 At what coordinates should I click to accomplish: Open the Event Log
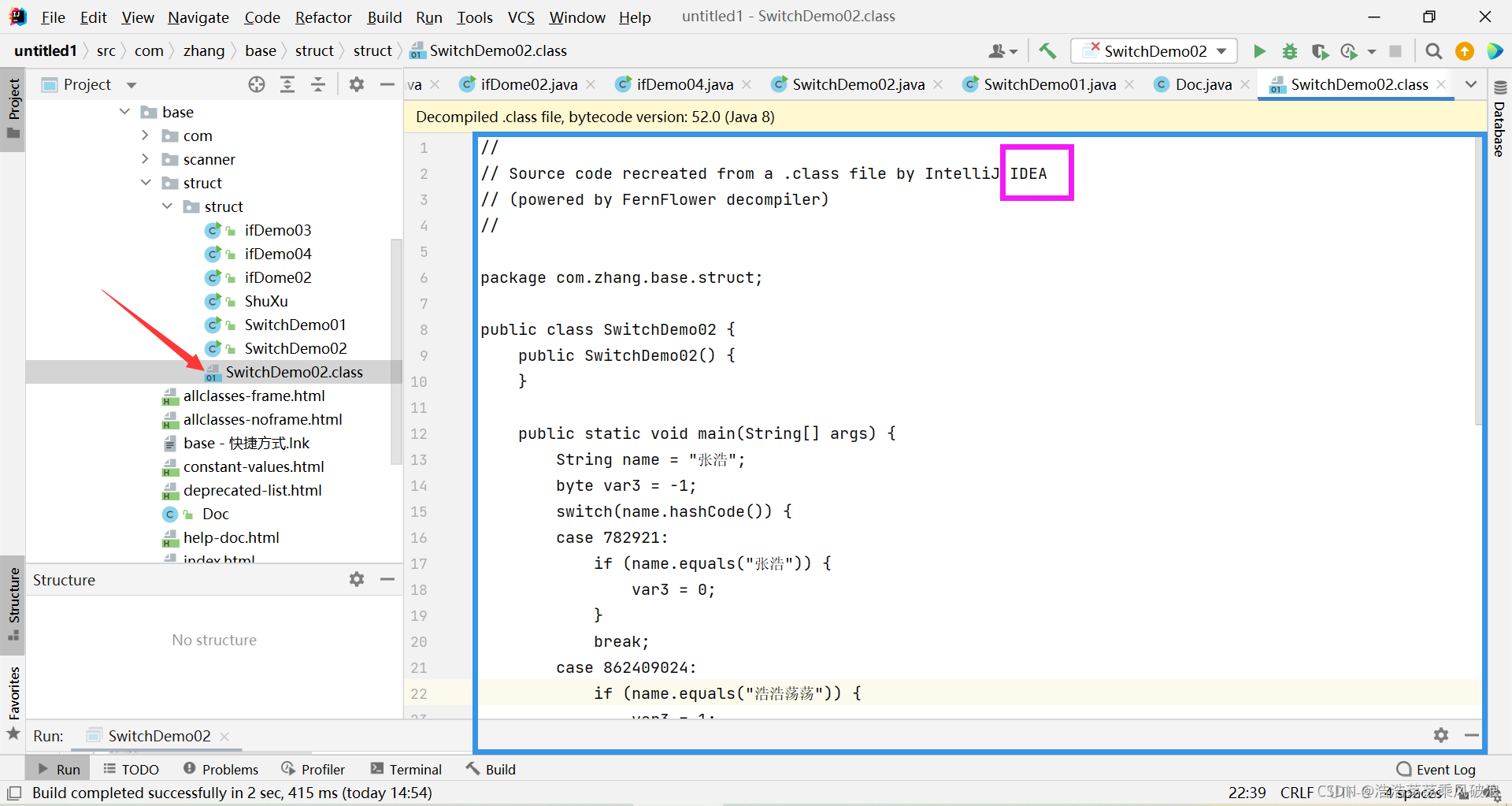pyautogui.click(x=1436, y=769)
